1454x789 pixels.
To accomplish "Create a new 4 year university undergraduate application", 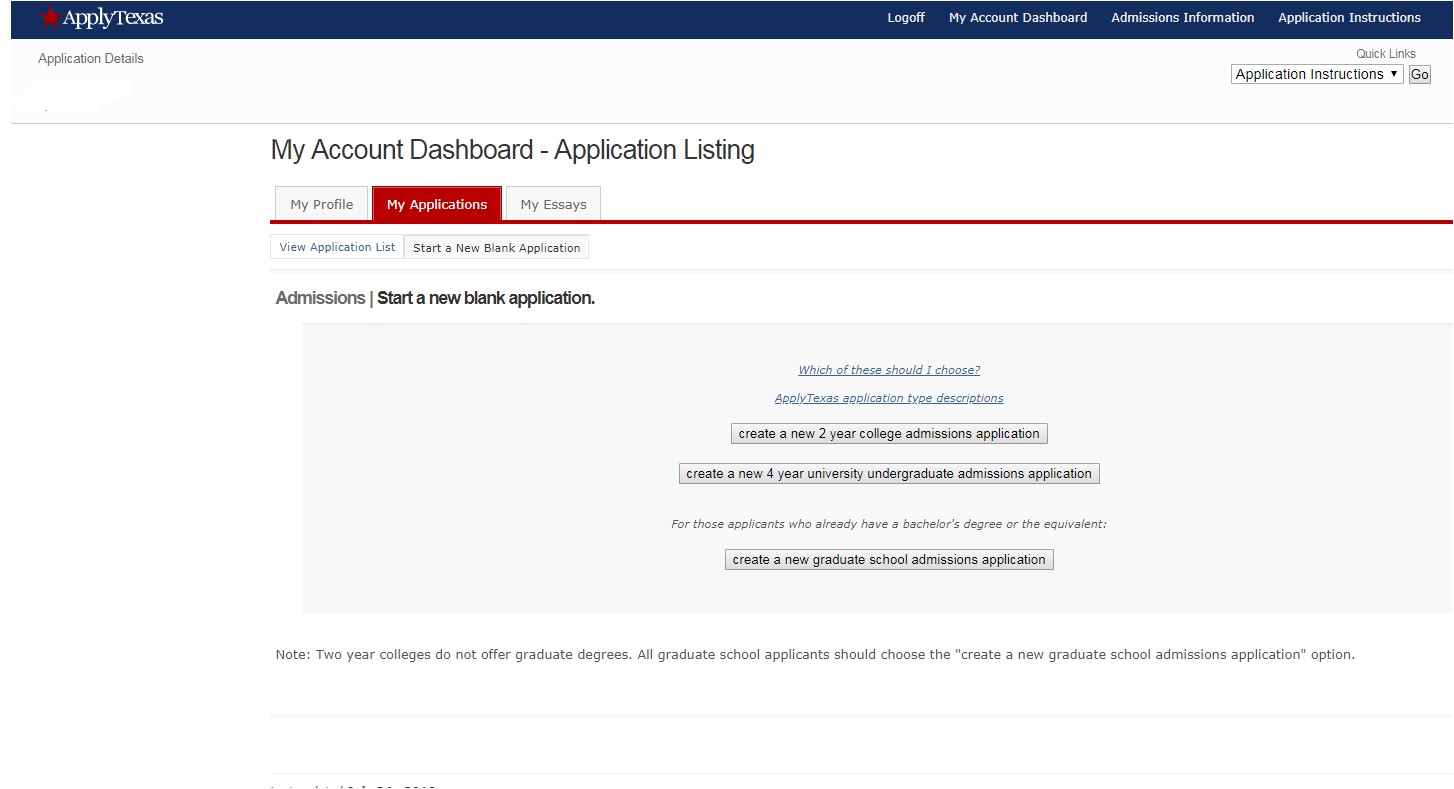I will pos(888,473).
